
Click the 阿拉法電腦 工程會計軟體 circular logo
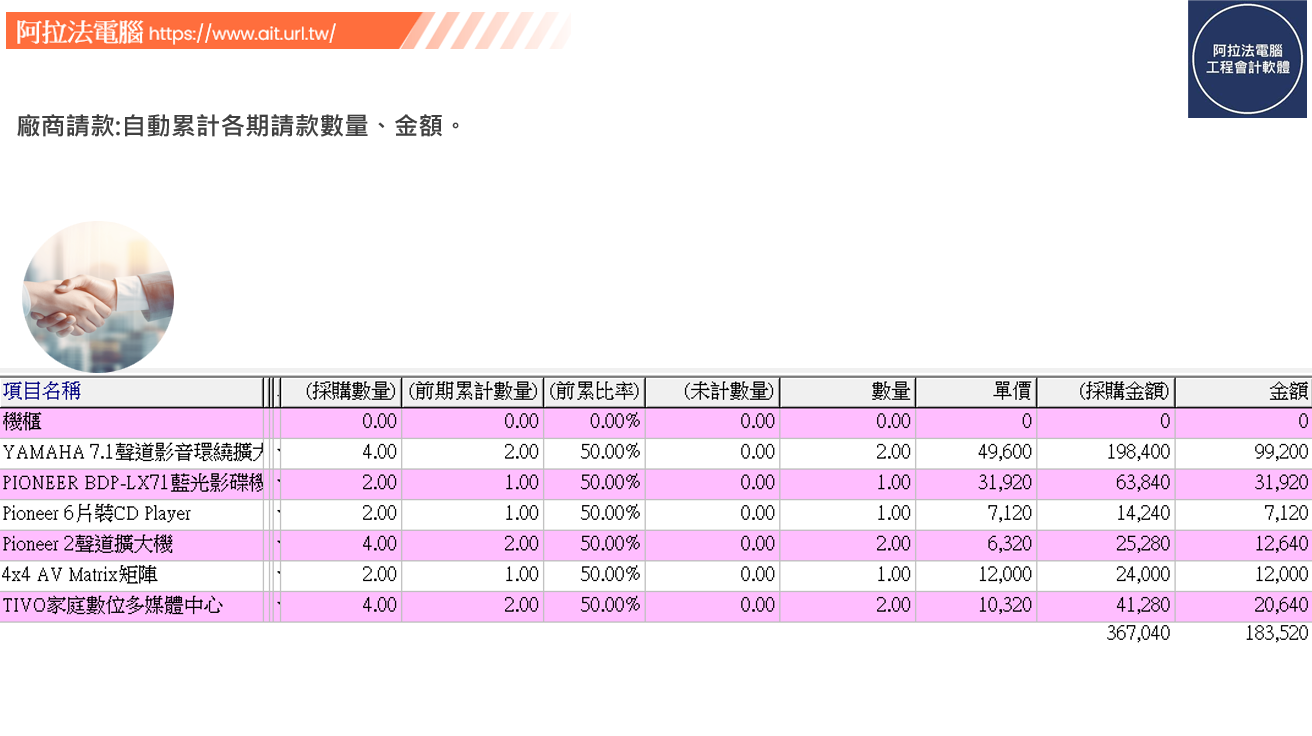point(1247,59)
